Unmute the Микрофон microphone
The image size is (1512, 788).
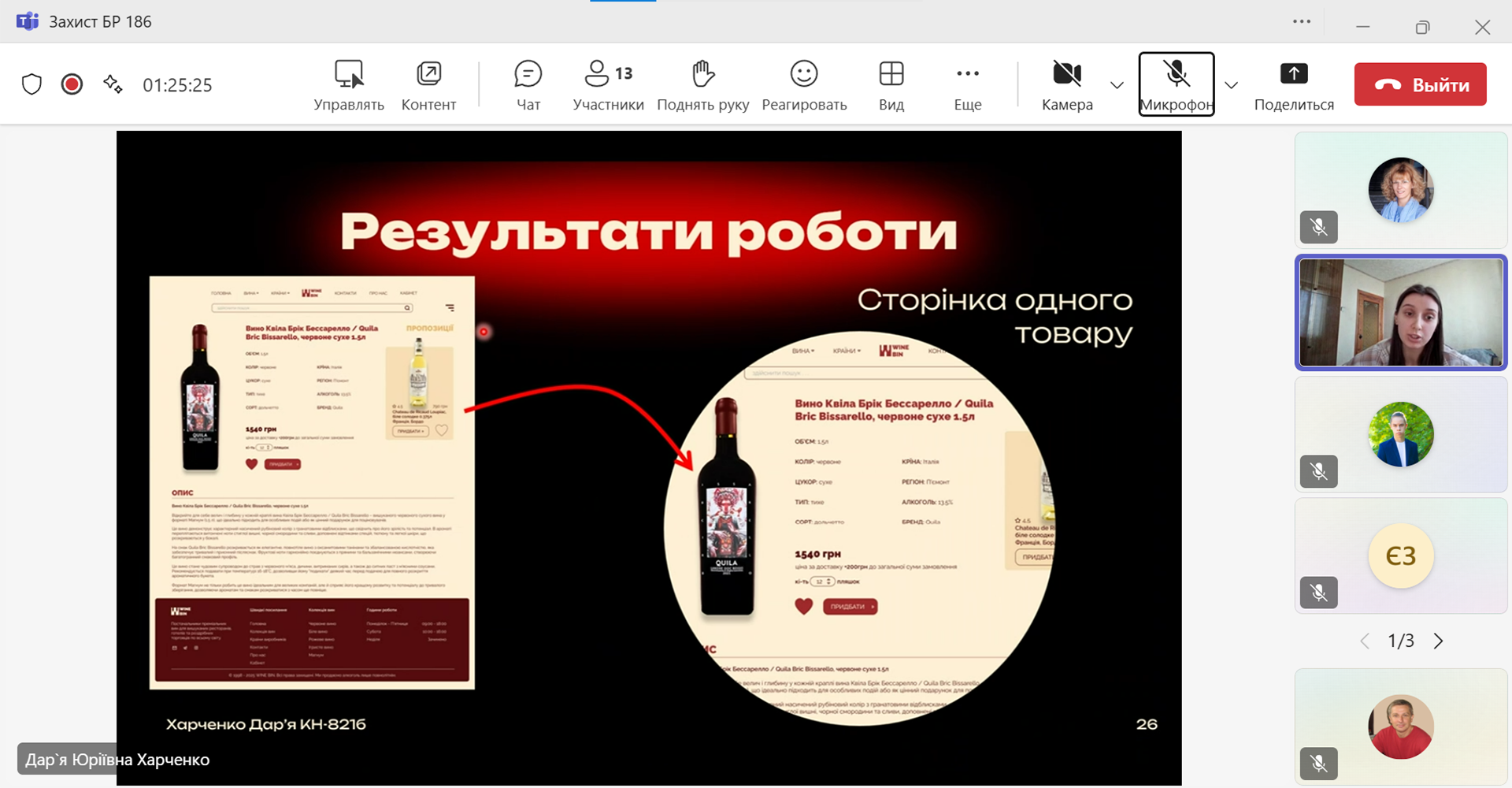[1177, 84]
